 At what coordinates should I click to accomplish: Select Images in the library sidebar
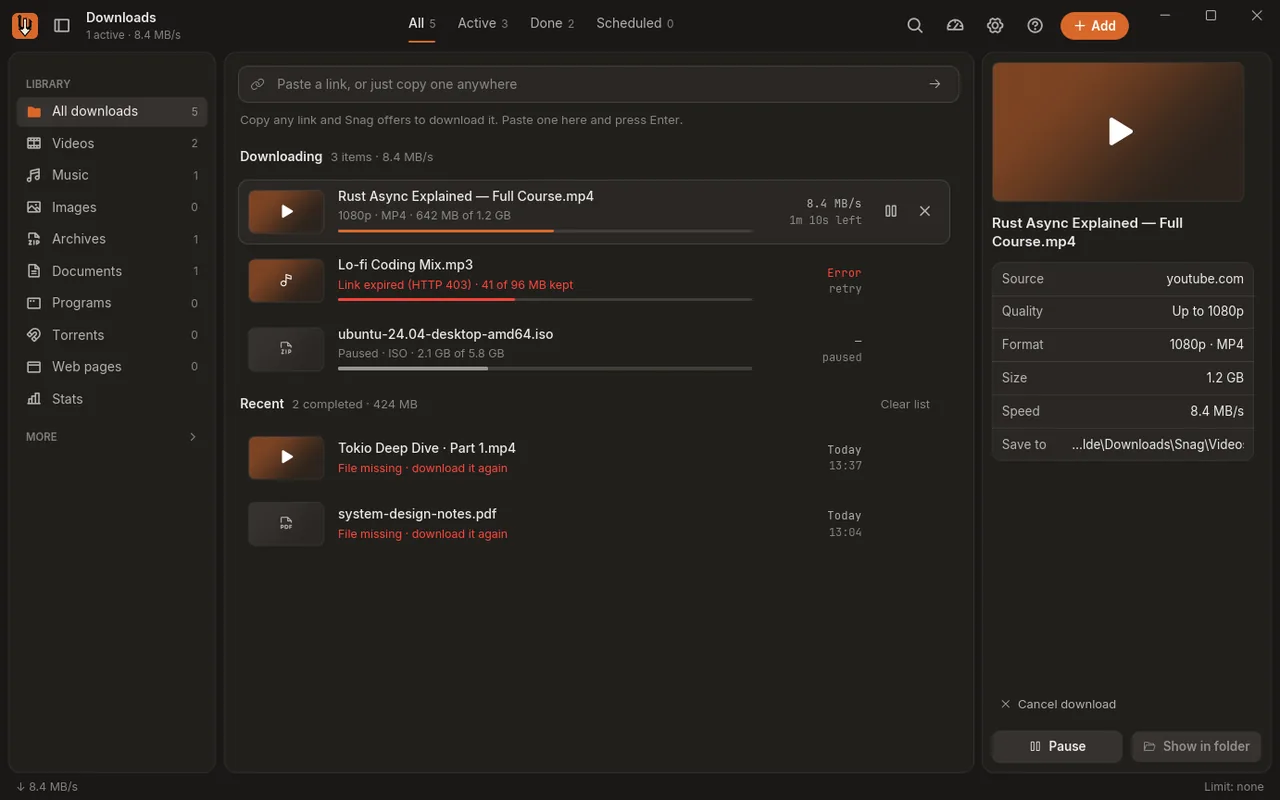tap(112, 207)
